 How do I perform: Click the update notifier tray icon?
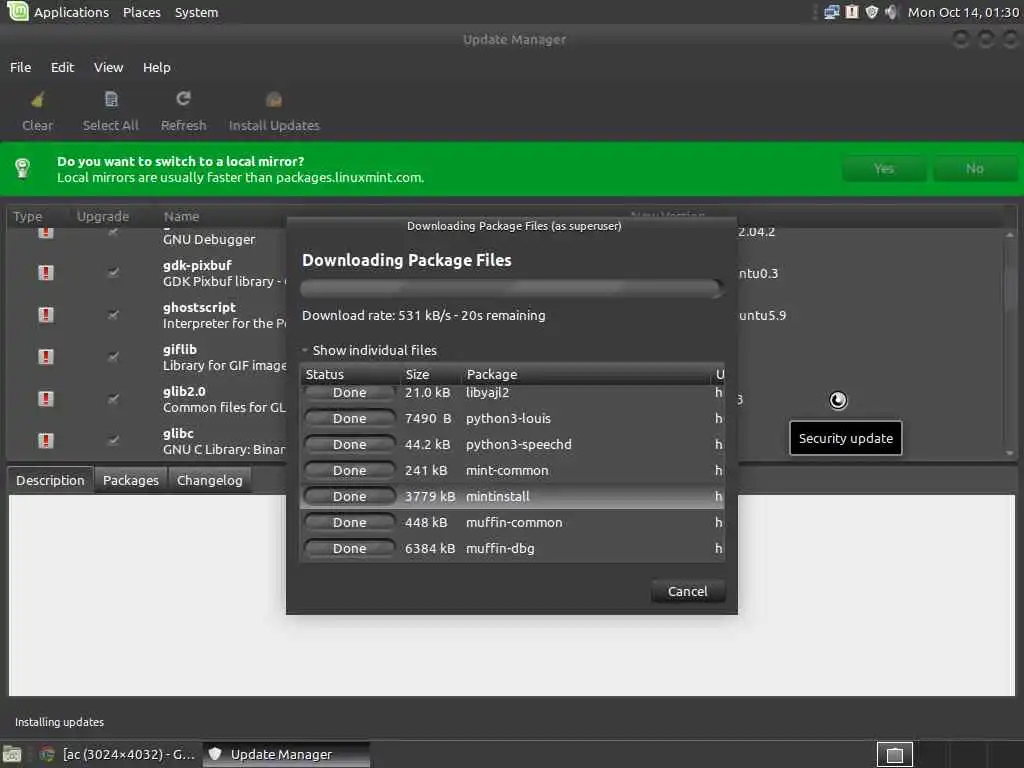point(852,12)
